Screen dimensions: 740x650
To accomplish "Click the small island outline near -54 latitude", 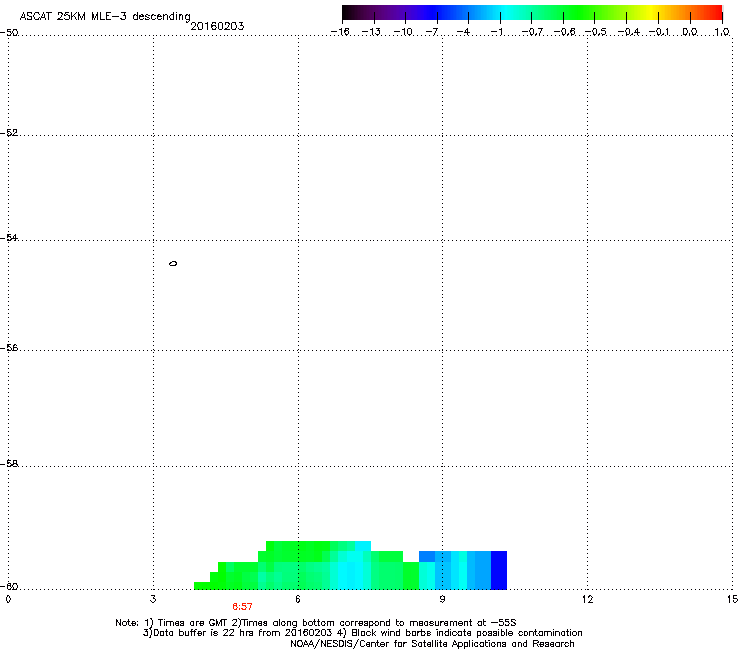I will (x=173, y=263).
